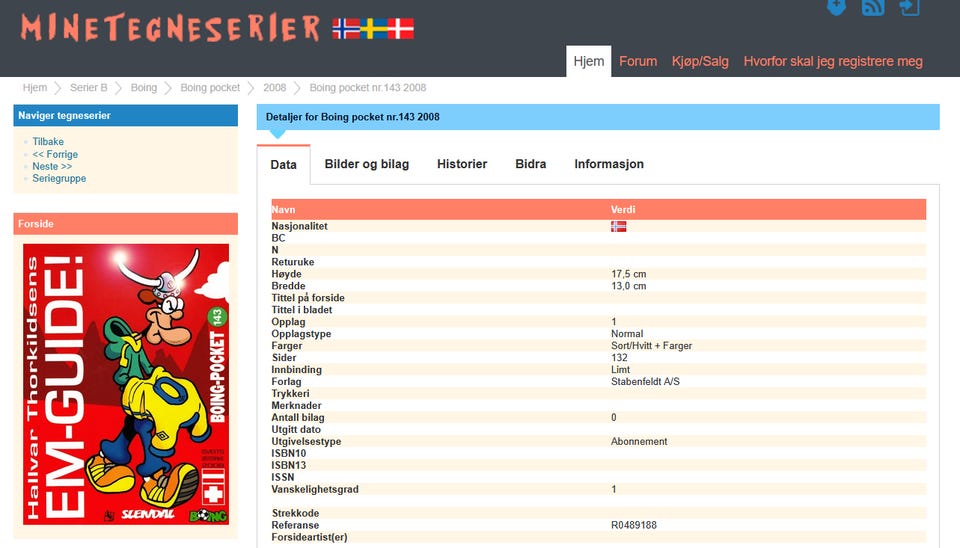Click the Verdi column header
960x548 pixels.
point(623,209)
